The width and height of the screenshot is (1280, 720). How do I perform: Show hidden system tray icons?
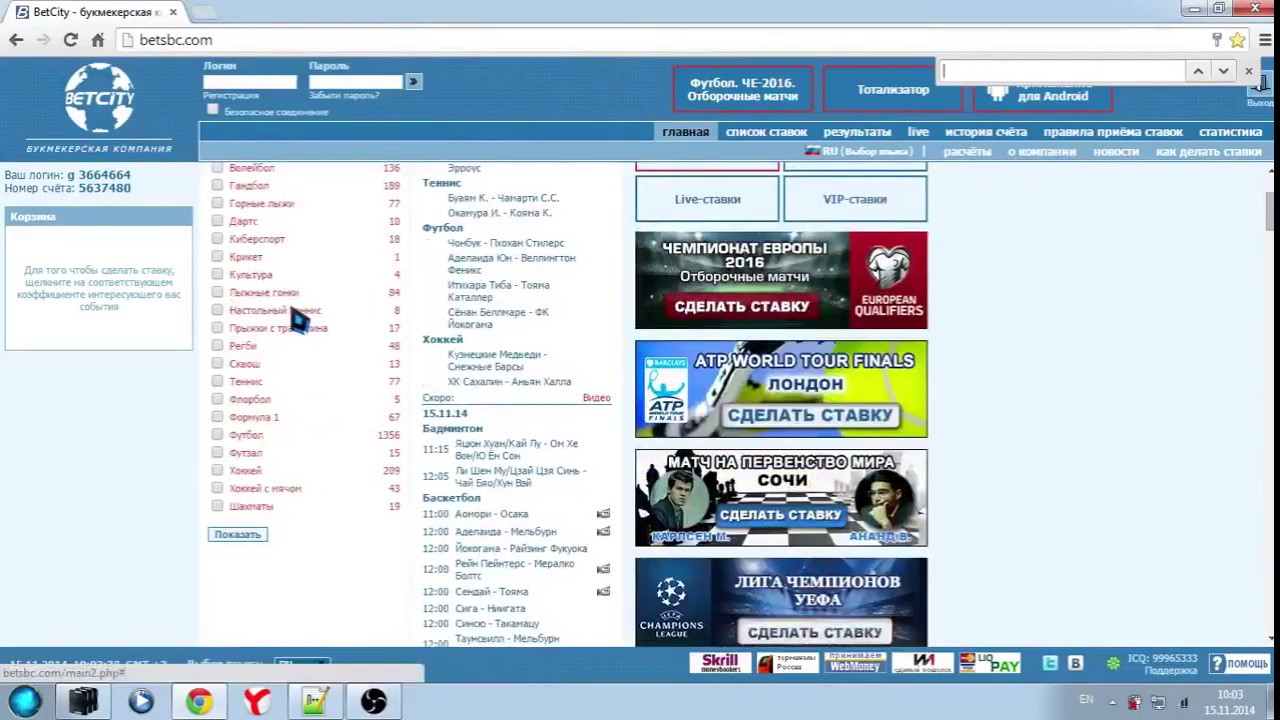point(1114,702)
